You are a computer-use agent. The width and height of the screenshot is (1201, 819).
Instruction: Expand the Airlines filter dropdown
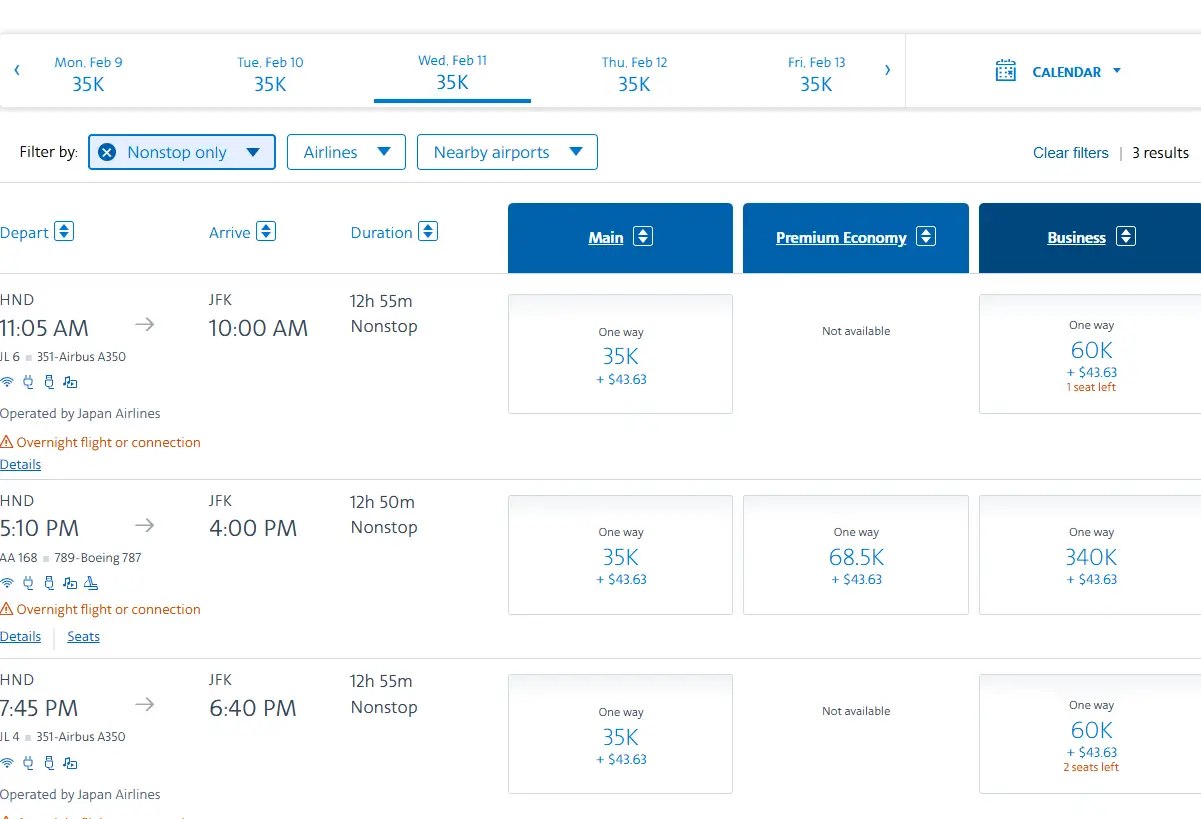346,152
